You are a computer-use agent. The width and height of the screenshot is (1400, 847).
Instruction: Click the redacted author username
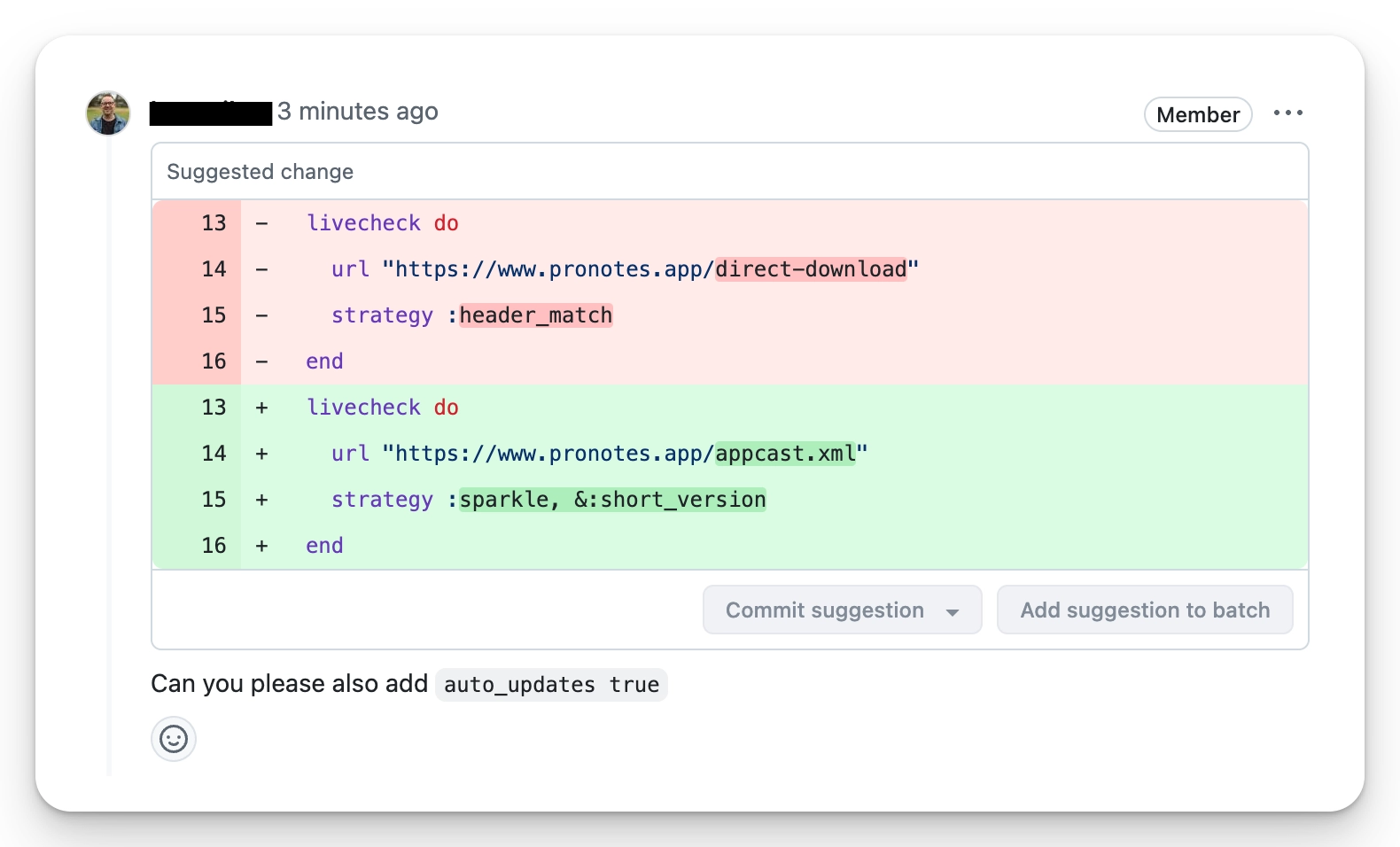pos(211,113)
